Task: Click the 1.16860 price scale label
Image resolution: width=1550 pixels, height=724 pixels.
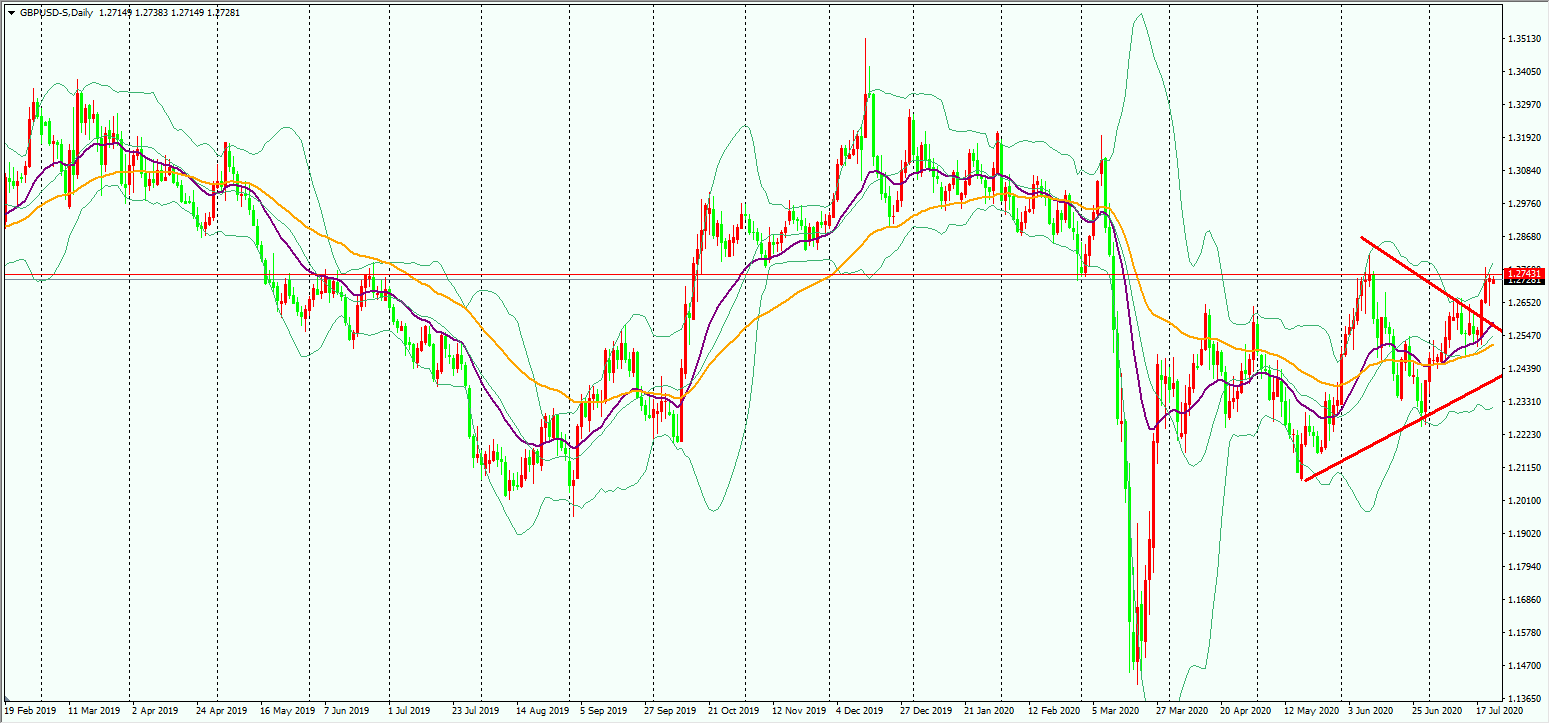Action: pos(1523,600)
